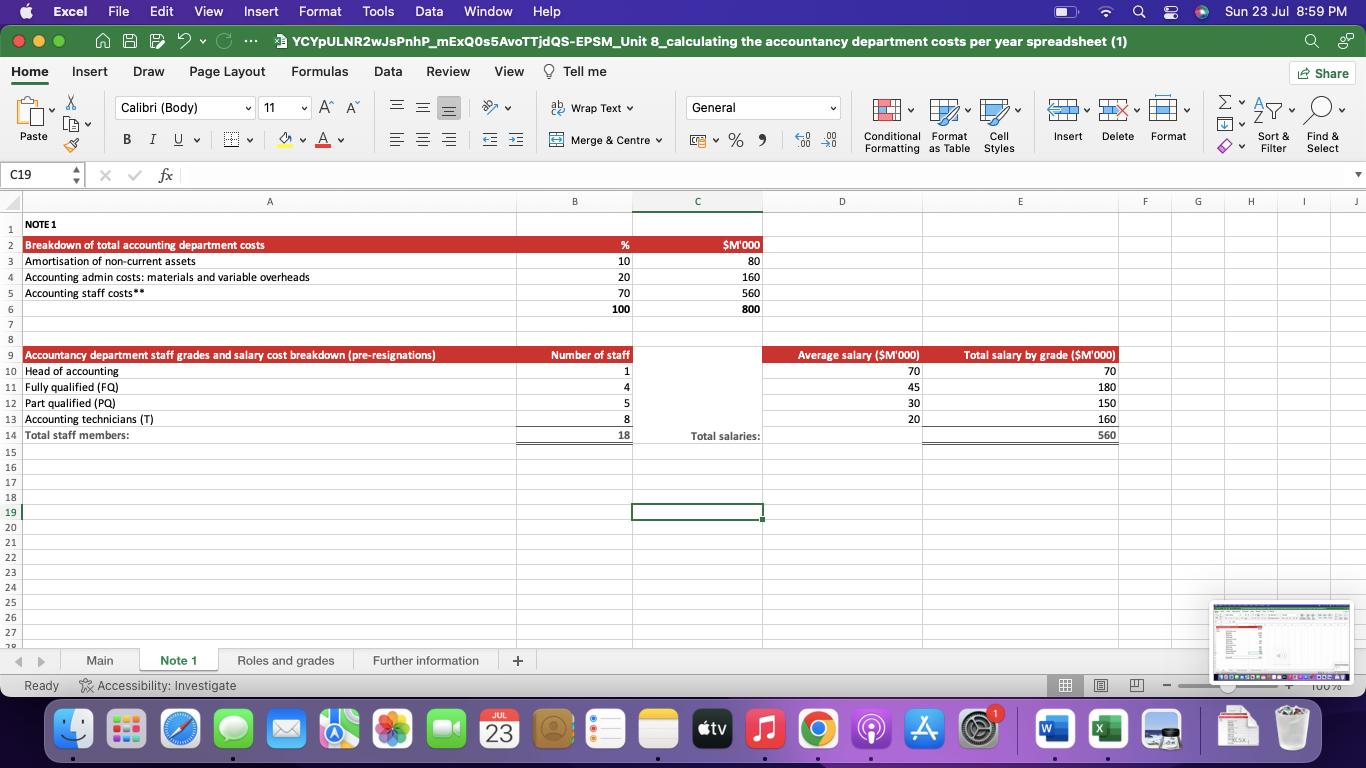Toggle align right

(449, 140)
